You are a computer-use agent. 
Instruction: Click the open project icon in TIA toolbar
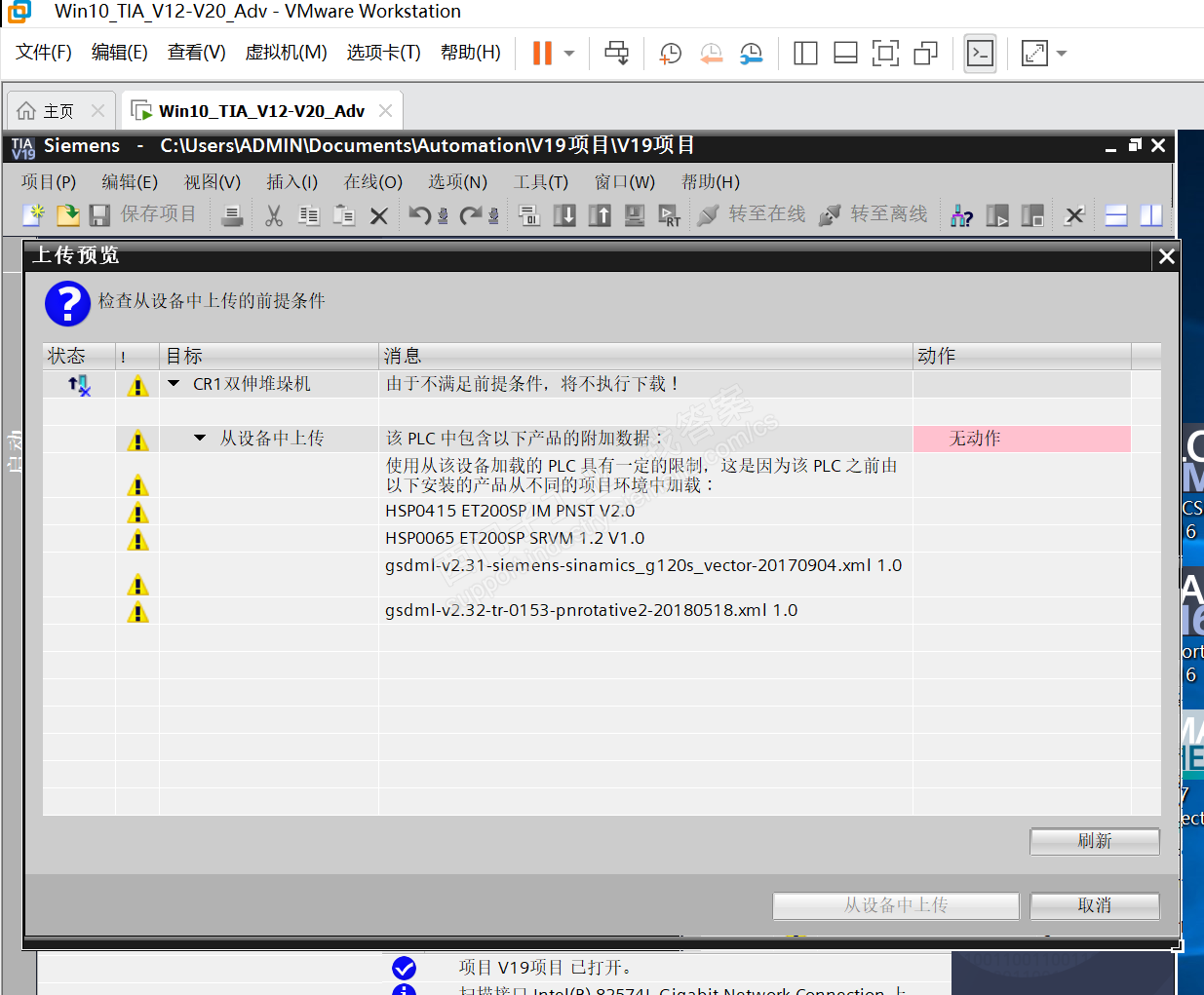[67, 214]
